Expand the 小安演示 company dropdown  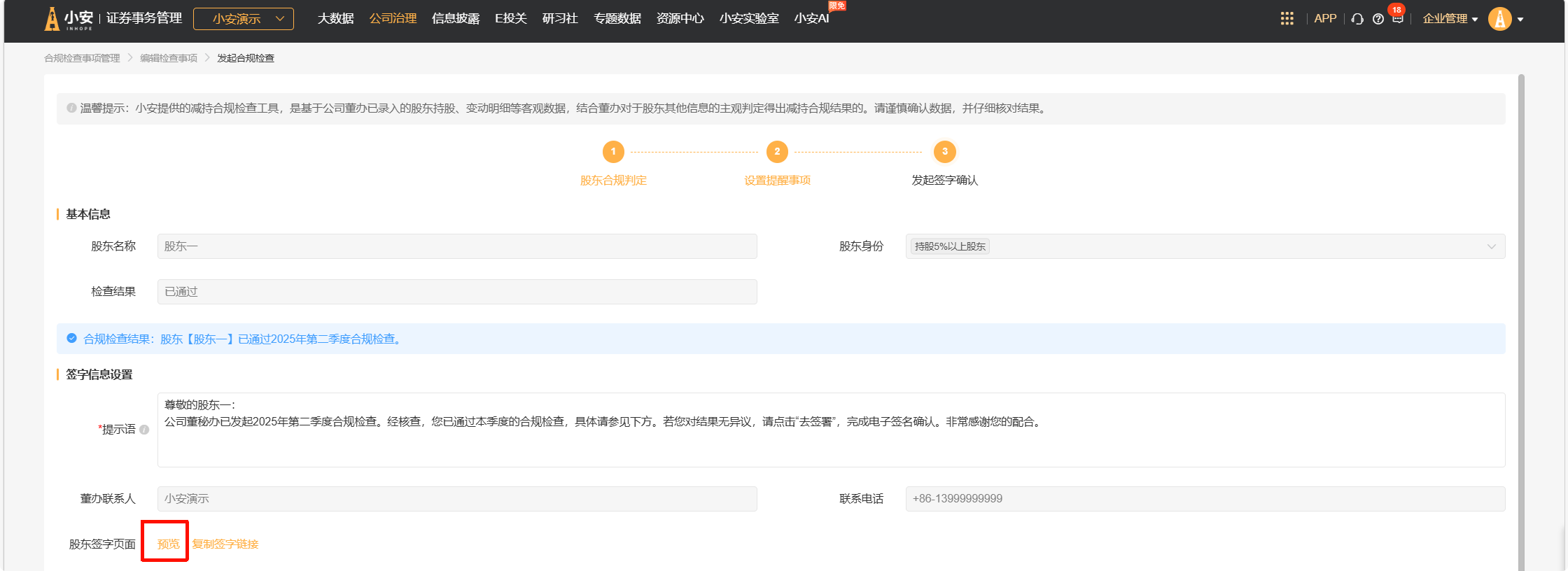coord(244,19)
